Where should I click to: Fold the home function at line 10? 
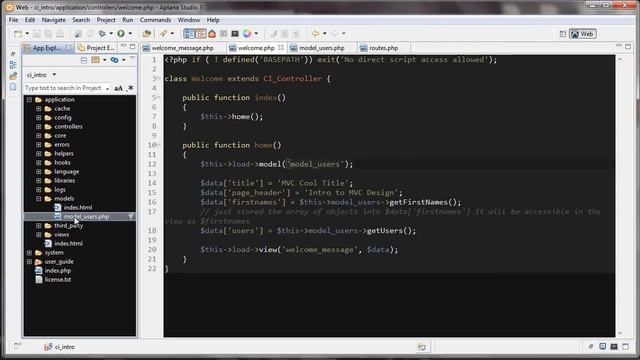(x=159, y=145)
